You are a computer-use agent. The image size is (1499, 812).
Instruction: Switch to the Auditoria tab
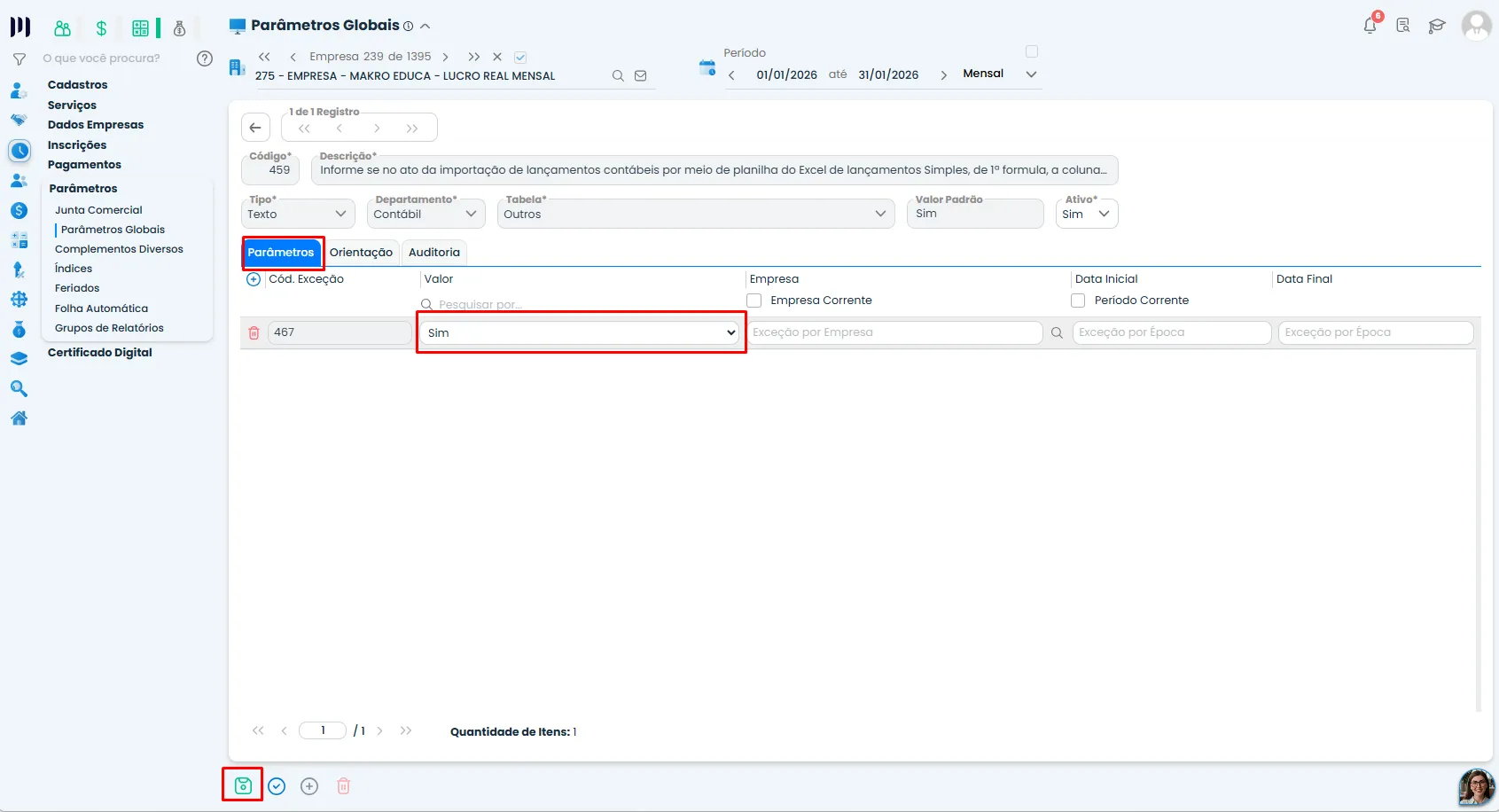434,253
